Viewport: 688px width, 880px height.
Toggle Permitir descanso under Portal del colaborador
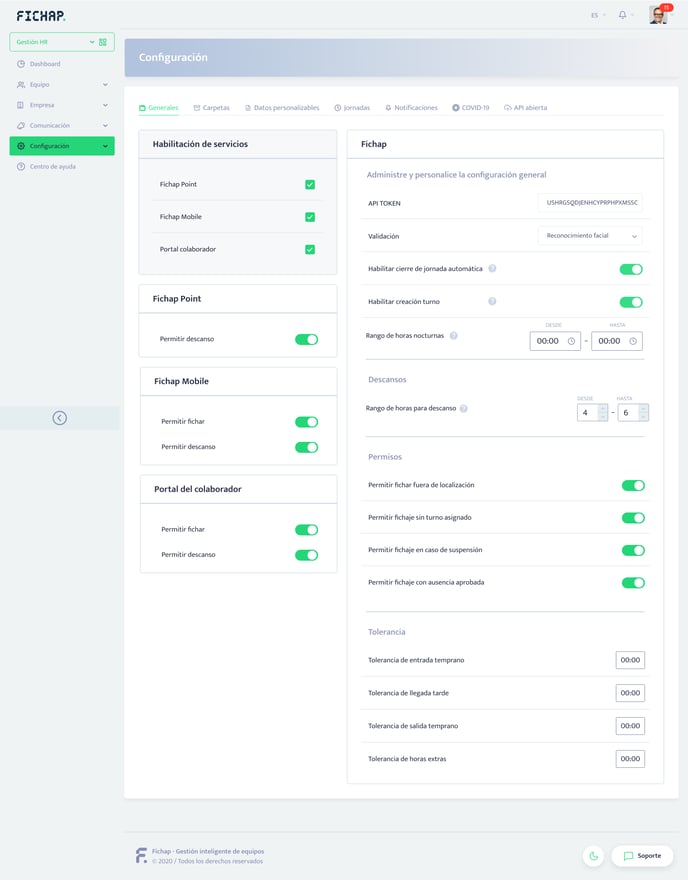(x=306, y=555)
